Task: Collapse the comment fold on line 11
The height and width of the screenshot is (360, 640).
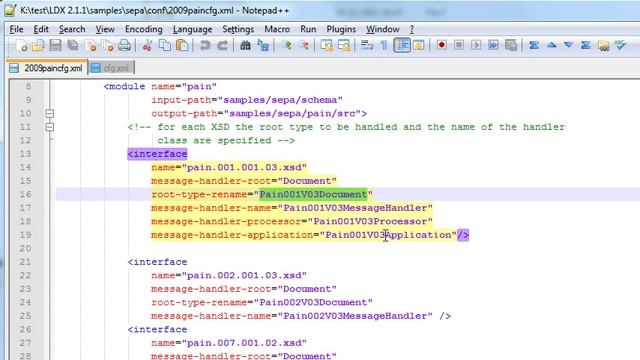Action: pyautogui.click(x=50, y=127)
